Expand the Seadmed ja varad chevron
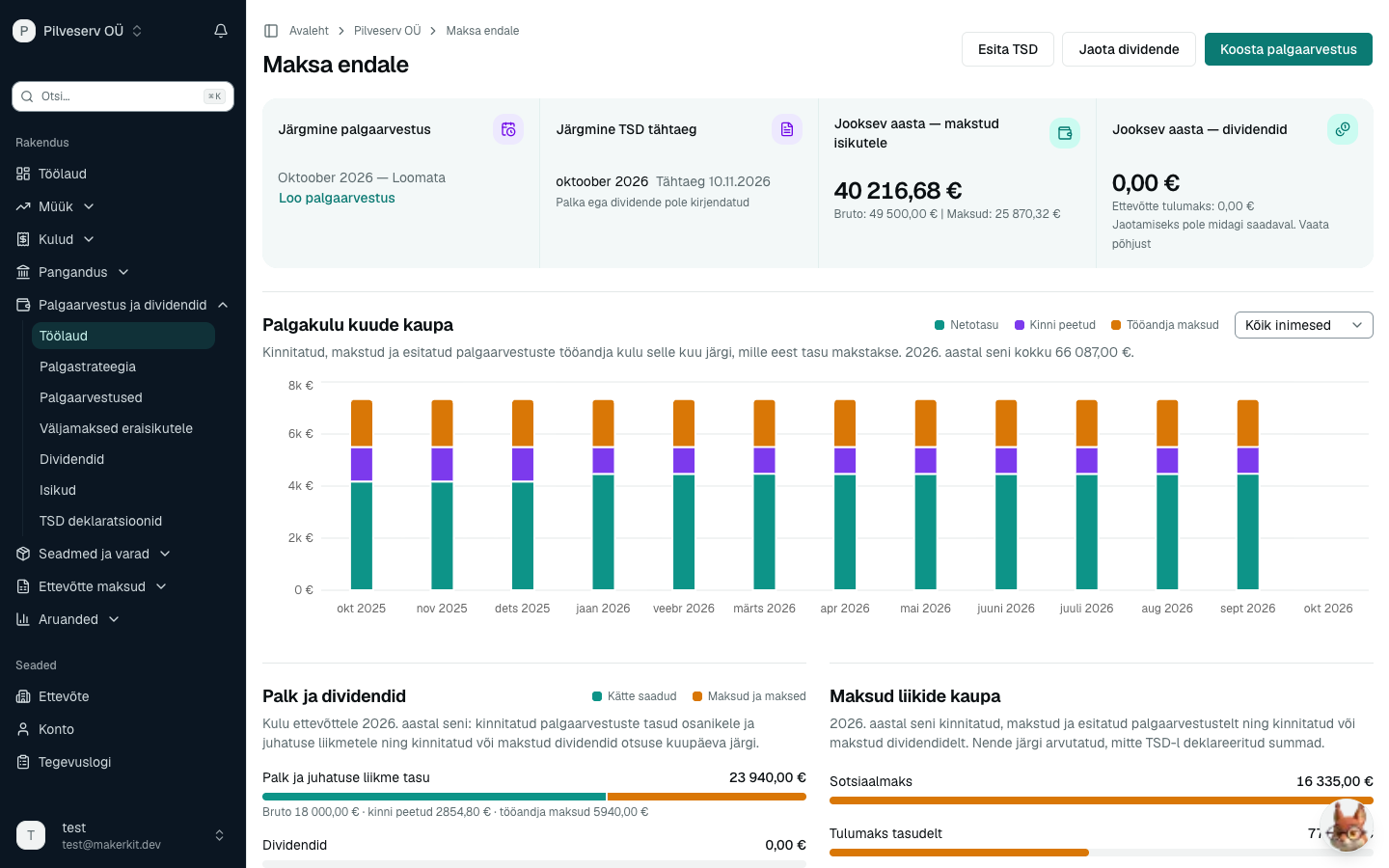The image size is (1389, 868). pos(165,554)
